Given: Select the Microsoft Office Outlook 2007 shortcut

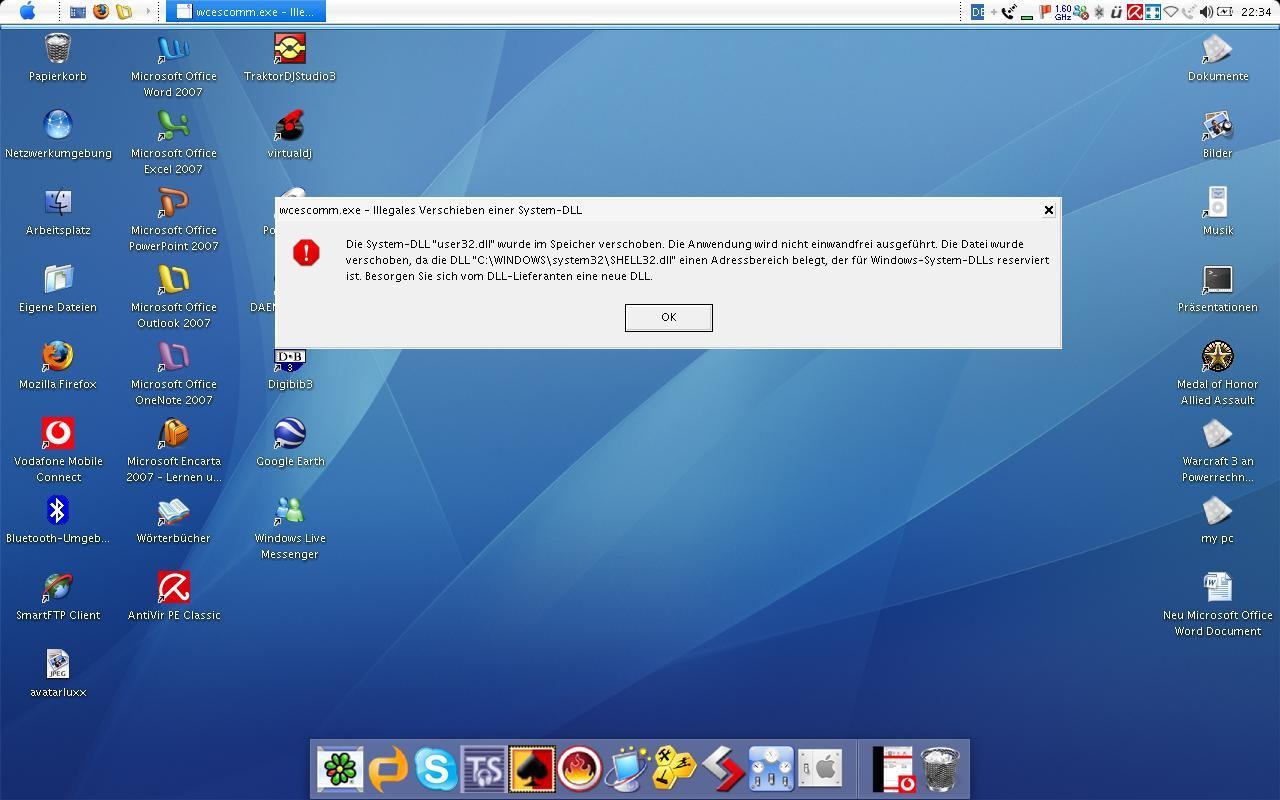Looking at the screenshot, I should [x=173, y=296].
